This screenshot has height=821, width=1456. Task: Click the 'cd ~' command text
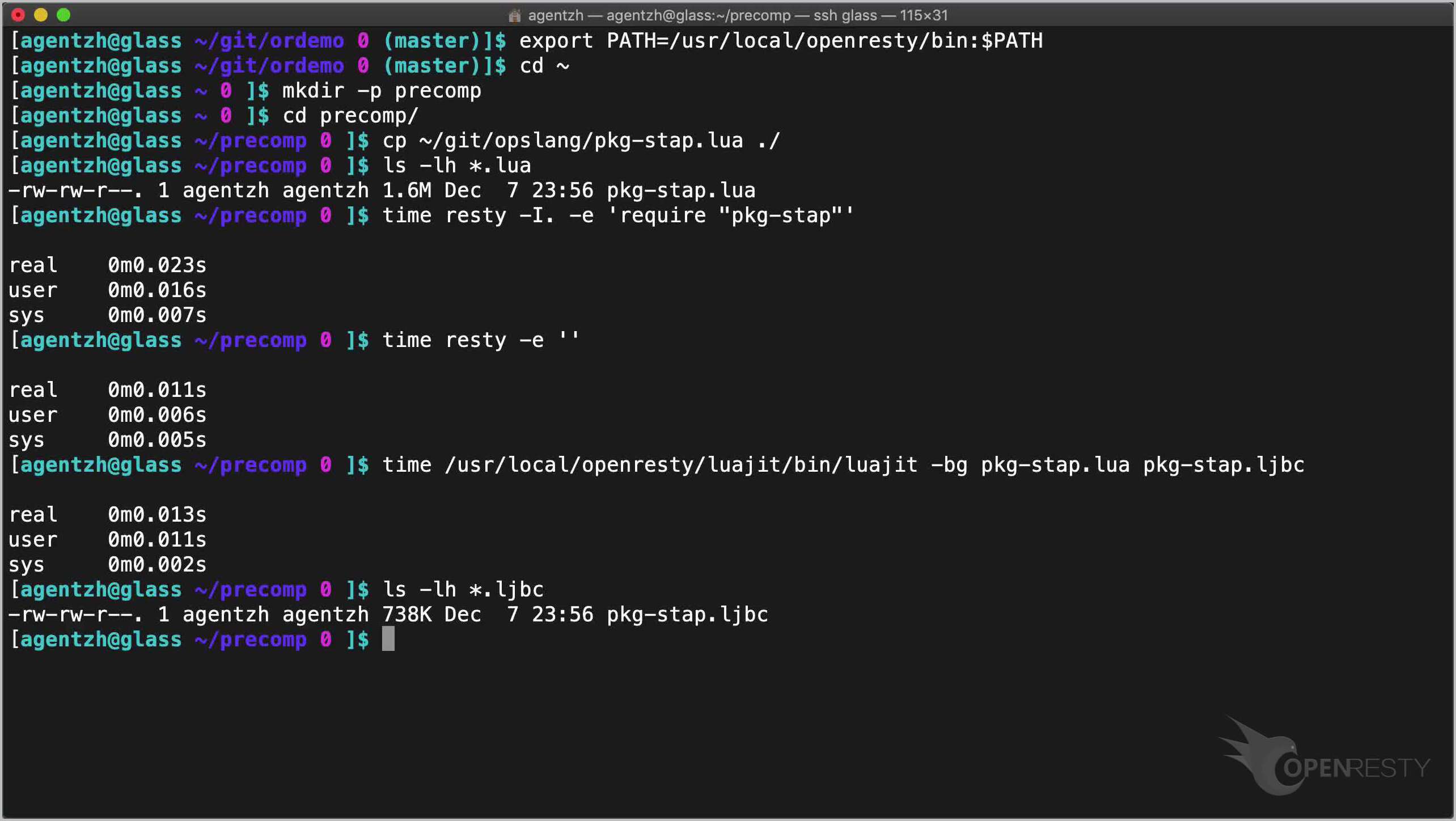(544, 66)
